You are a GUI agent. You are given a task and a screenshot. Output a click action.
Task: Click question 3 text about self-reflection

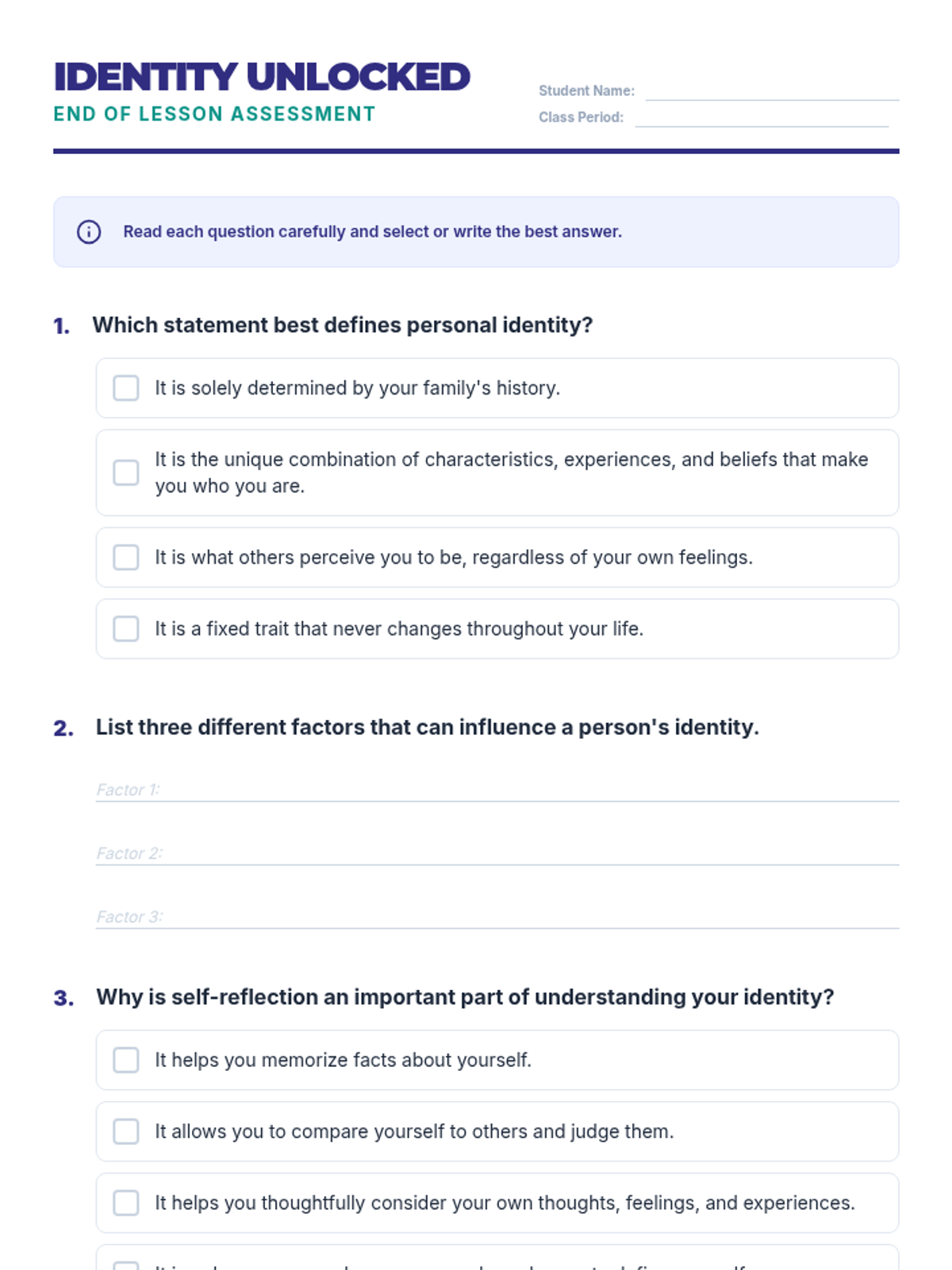pyautogui.click(x=465, y=997)
